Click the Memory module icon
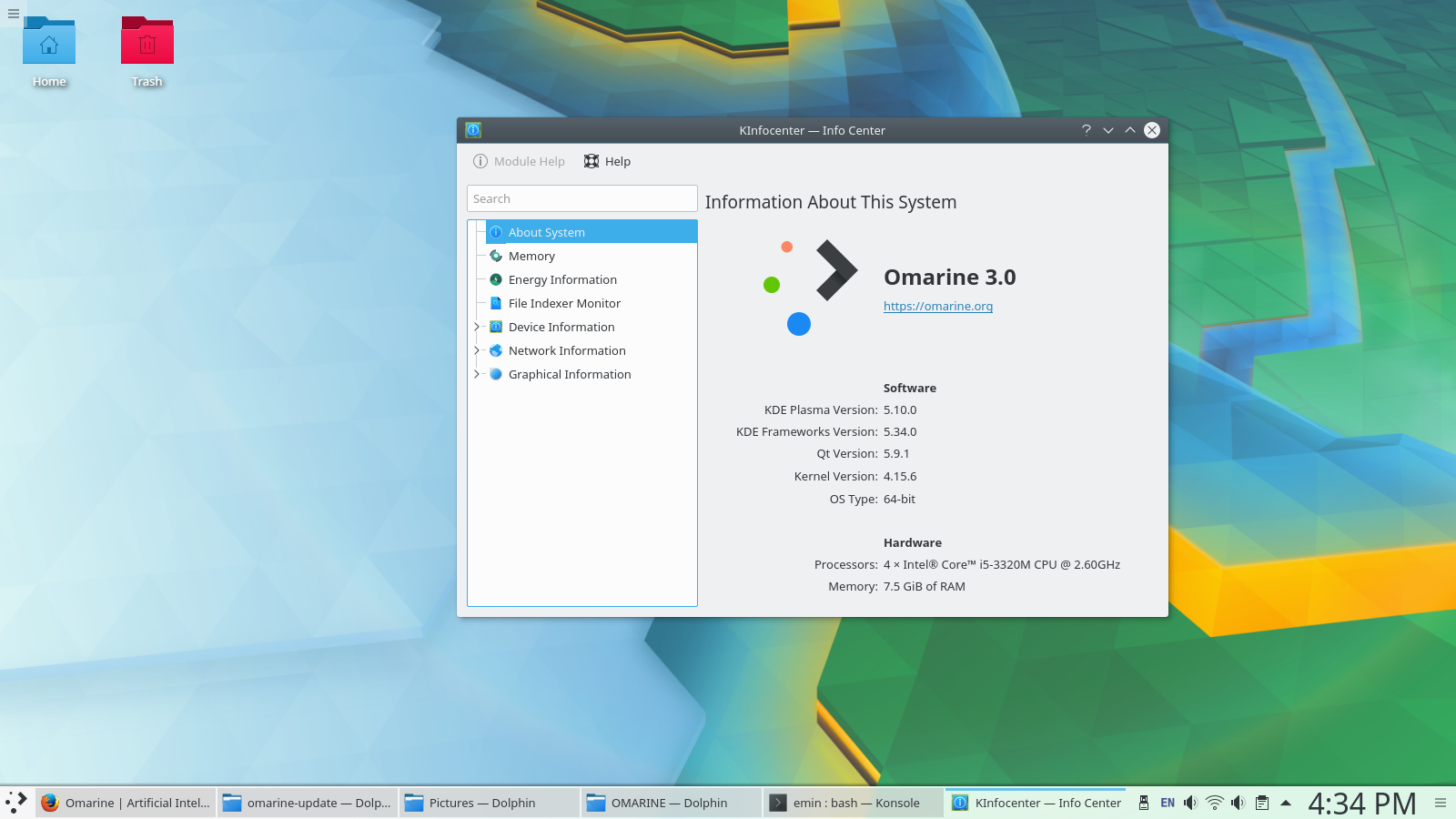This screenshot has width=1456, height=819. 496,256
